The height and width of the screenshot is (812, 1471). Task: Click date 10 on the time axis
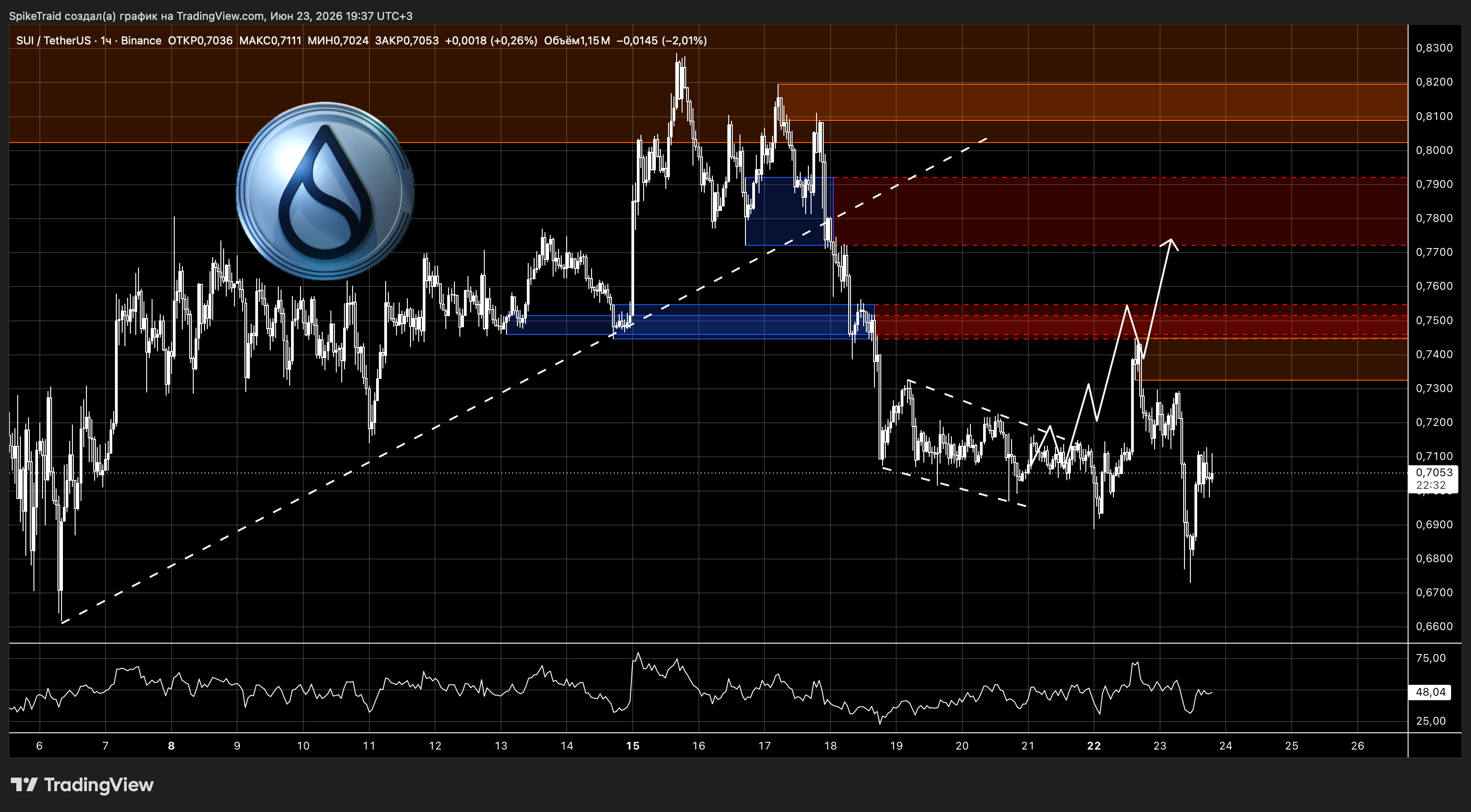pyautogui.click(x=303, y=746)
